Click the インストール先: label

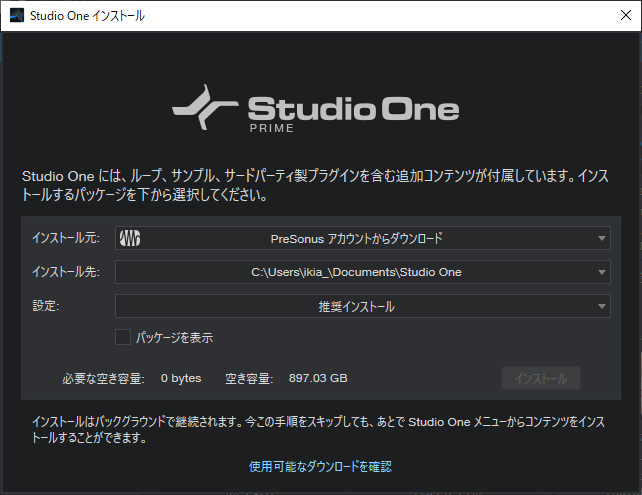click(x=66, y=272)
